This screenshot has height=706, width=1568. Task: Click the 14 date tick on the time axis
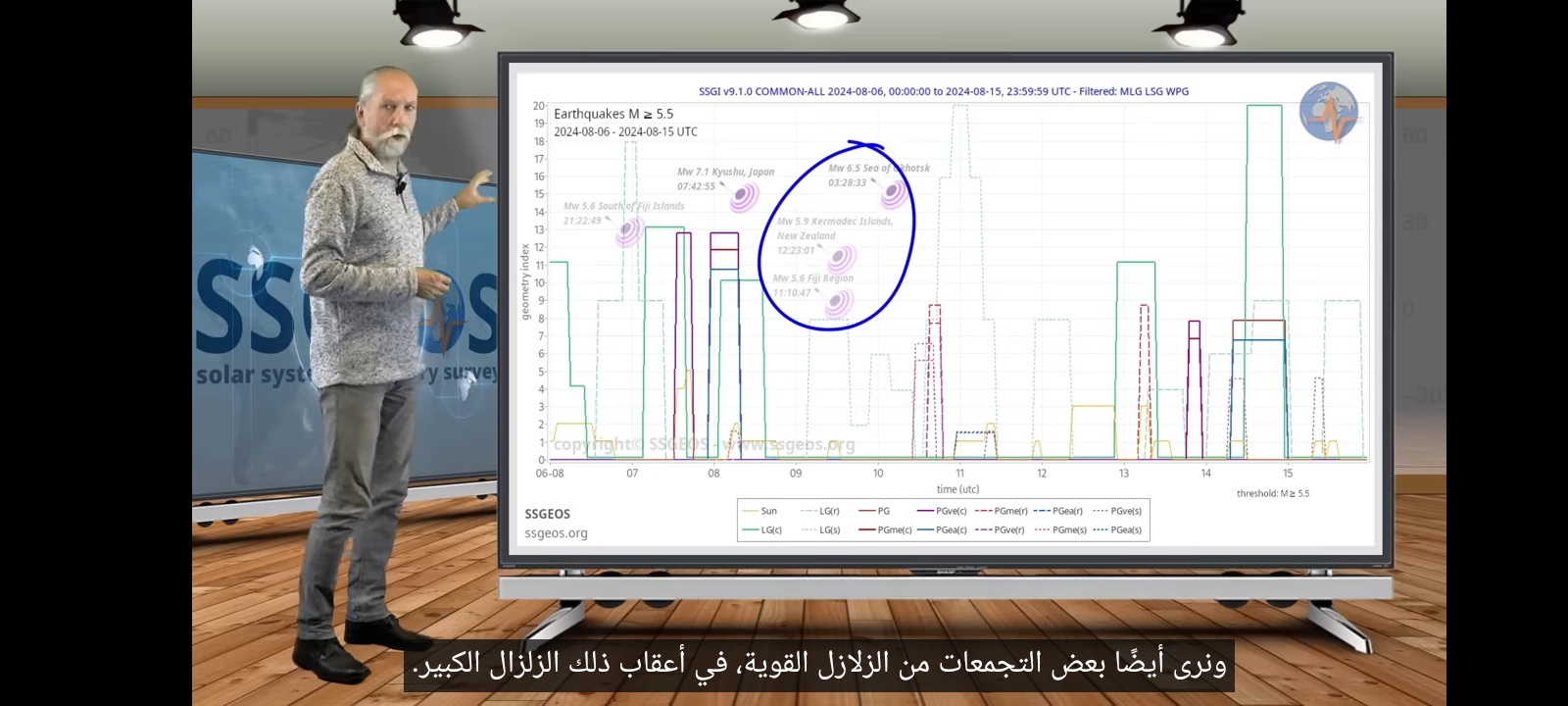pyautogui.click(x=1205, y=473)
